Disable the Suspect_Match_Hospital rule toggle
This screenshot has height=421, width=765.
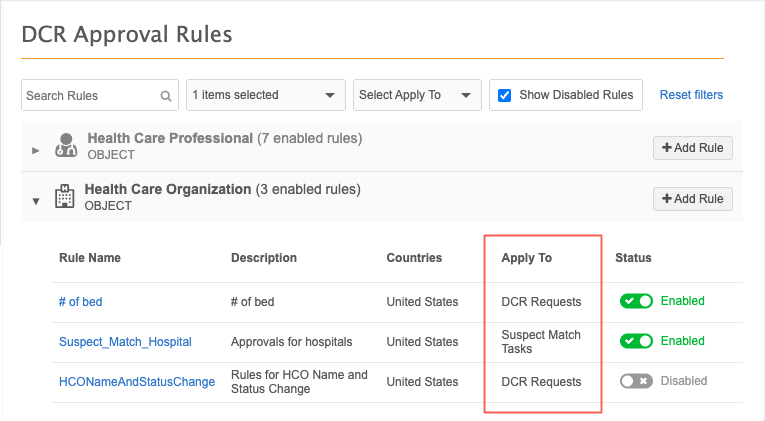(636, 341)
